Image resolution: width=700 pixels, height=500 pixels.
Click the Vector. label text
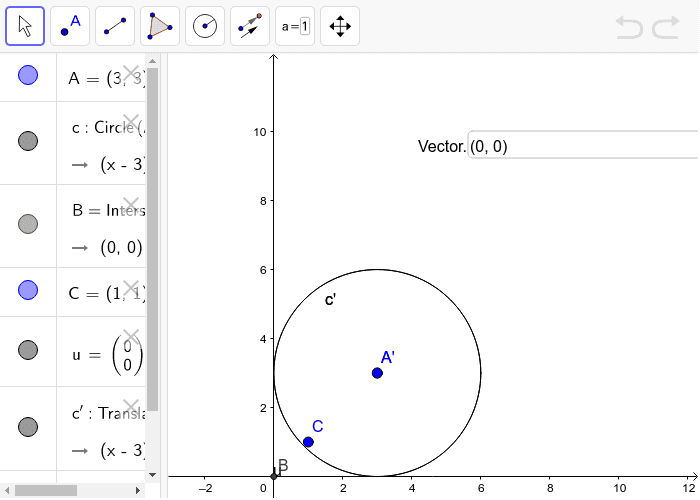click(442, 146)
